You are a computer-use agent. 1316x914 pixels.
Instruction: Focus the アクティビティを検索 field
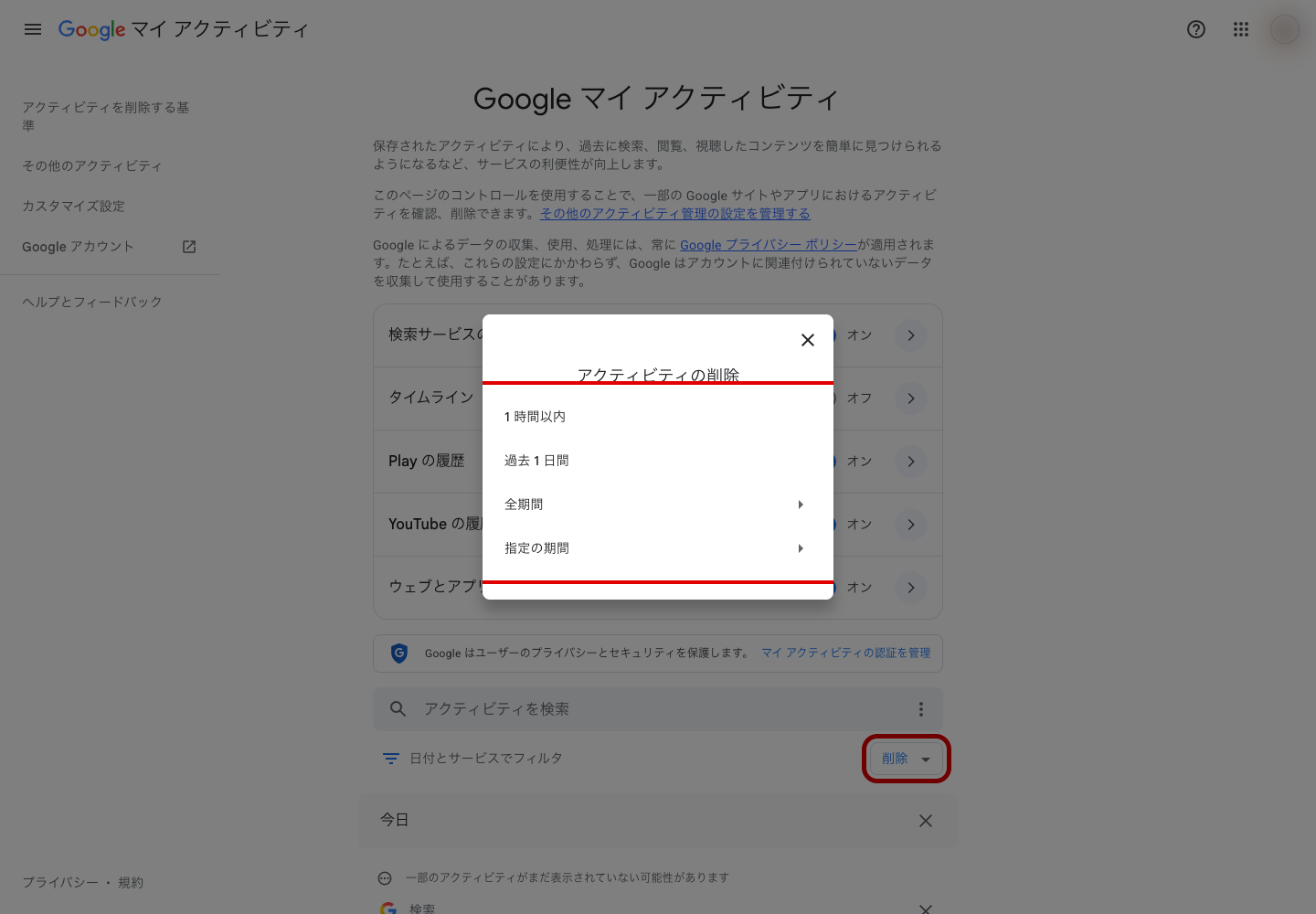click(x=658, y=709)
